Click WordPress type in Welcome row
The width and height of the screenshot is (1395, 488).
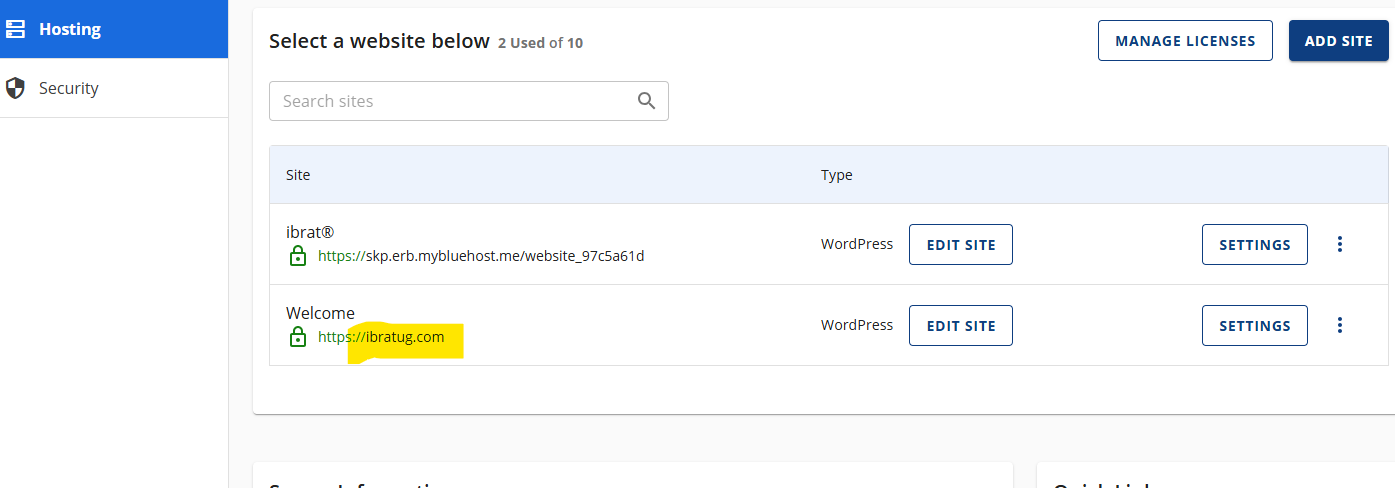click(857, 325)
